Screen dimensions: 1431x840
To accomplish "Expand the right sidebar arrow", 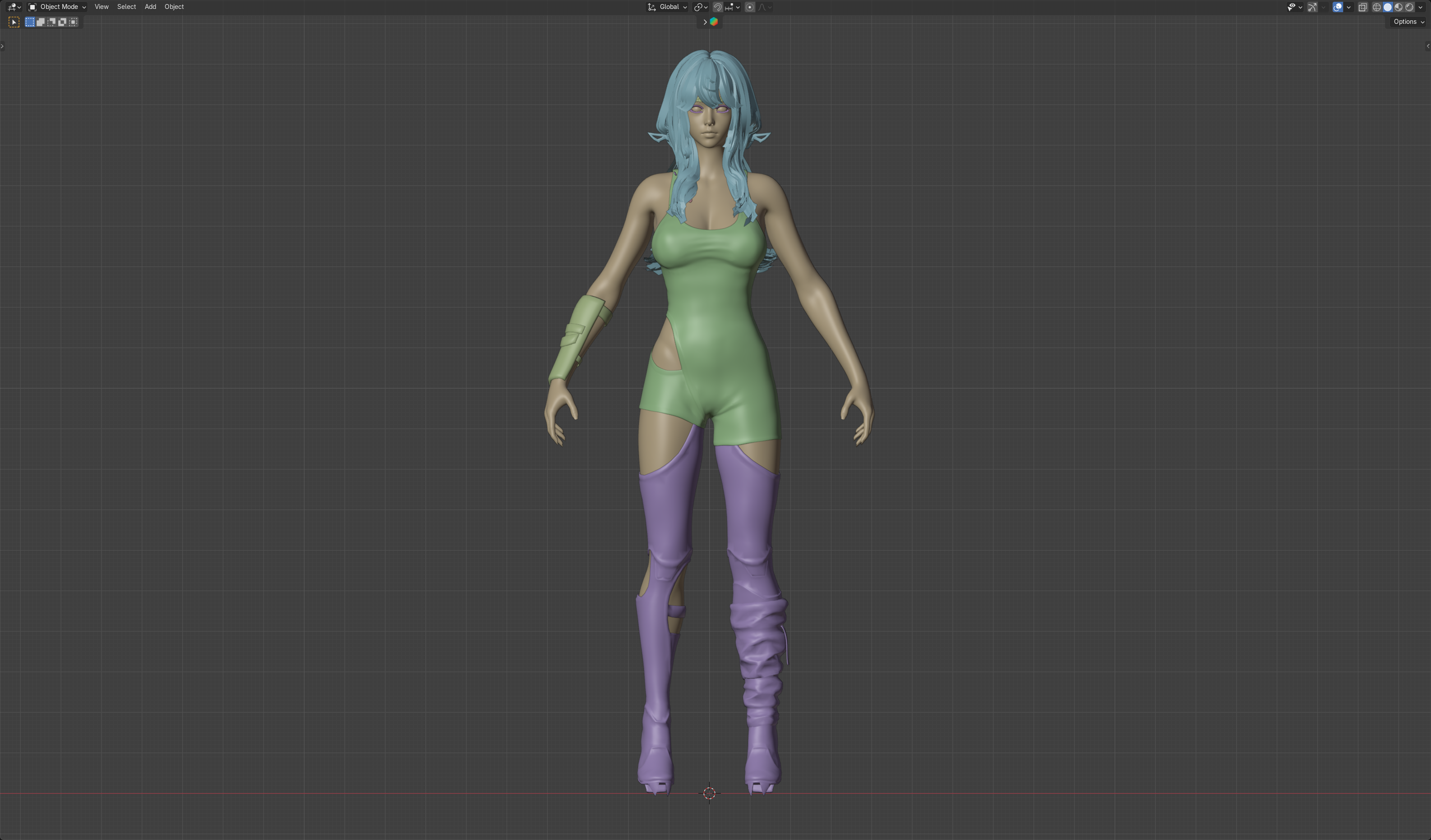I will tap(1427, 46).
